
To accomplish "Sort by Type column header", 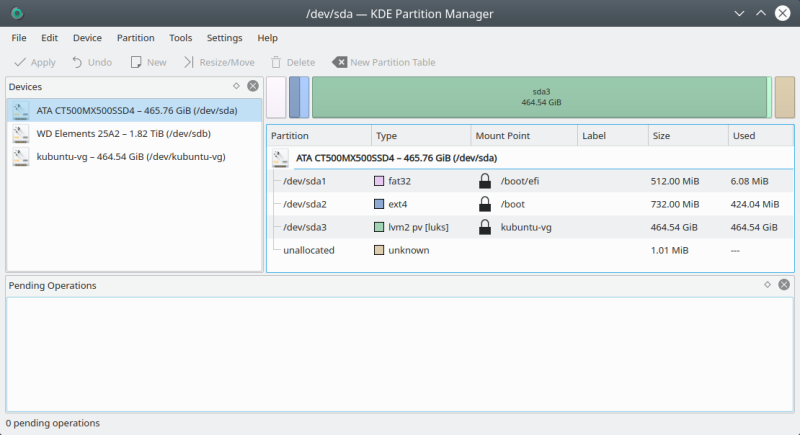I will (421, 136).
